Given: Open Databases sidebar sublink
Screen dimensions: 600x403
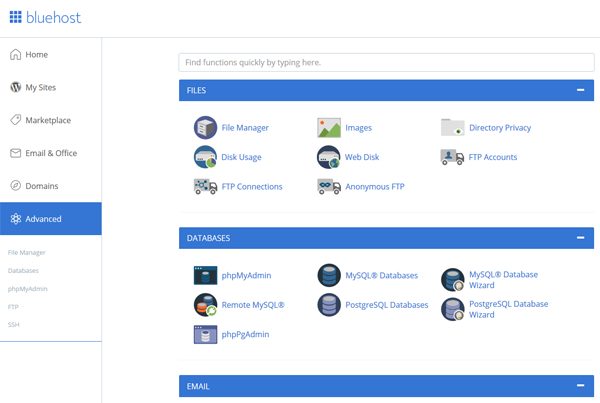Looking at the screenshot, I should pyautogui.click(x=23, y=271).
